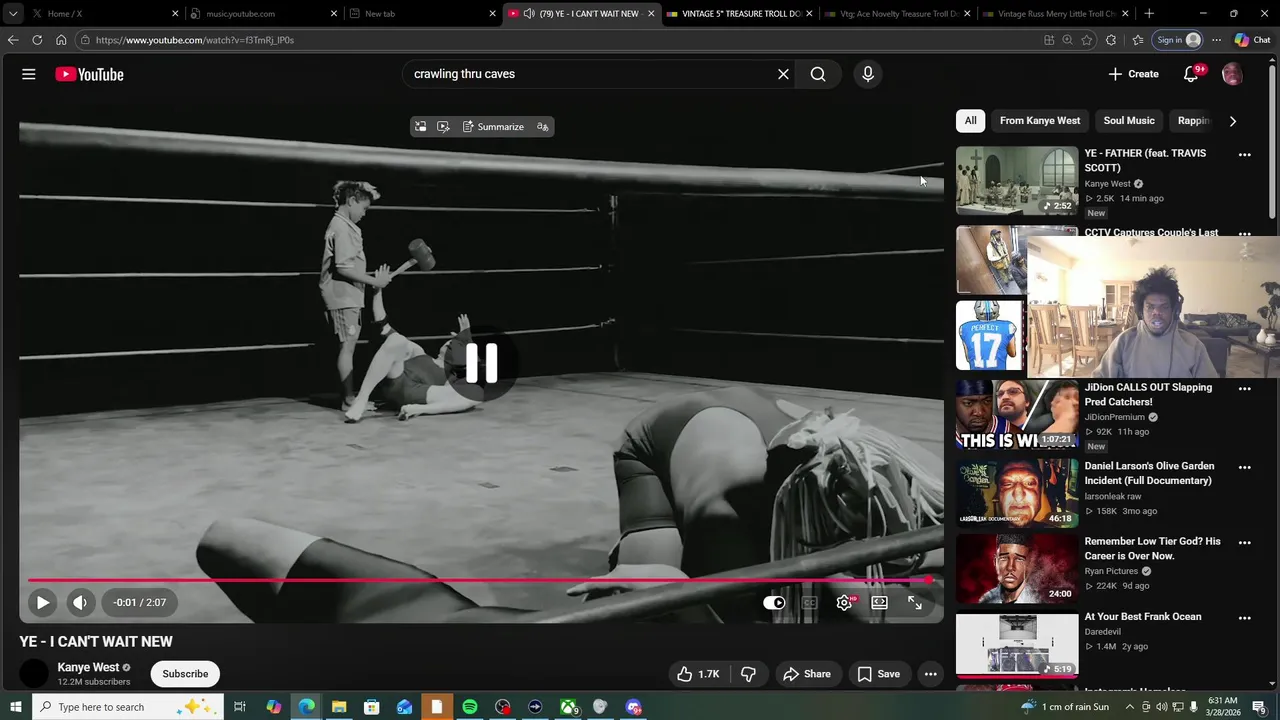The width and height of the screenshot is (1280, 720).
Task: Toggle closed captions in the player
Action: 809,603
